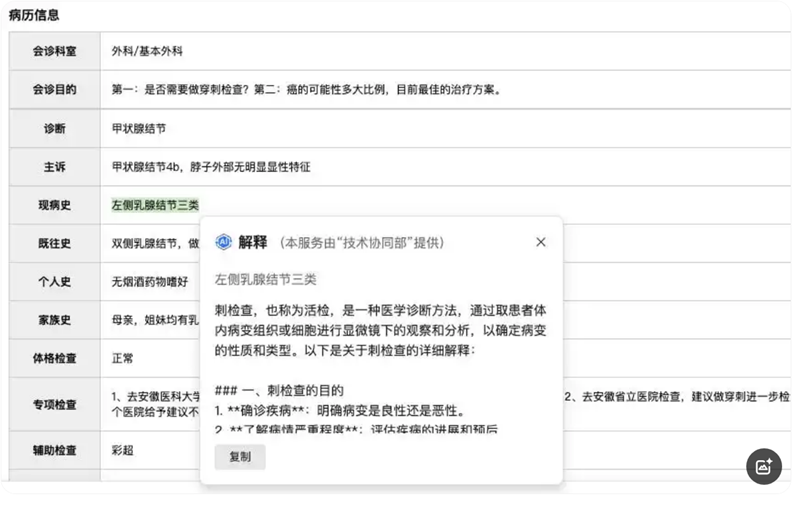The height and width of the screenshot is (508, 800).
Task: Click the gray quoted text 左侧乳腺结节三类 in popup
Action: (x=265, y=280)
